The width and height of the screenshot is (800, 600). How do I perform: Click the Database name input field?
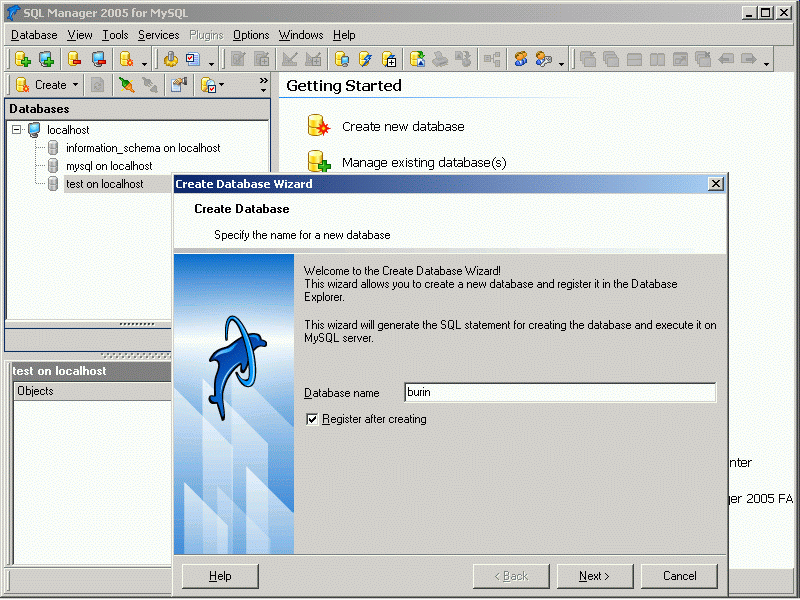point(560,392)
